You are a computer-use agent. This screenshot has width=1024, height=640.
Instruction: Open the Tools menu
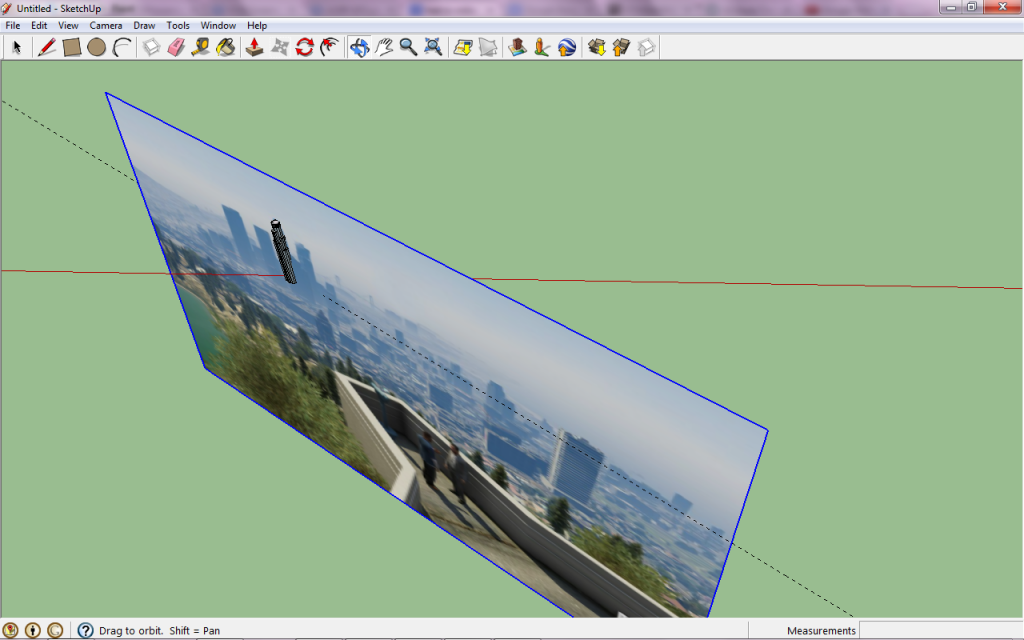178,25
